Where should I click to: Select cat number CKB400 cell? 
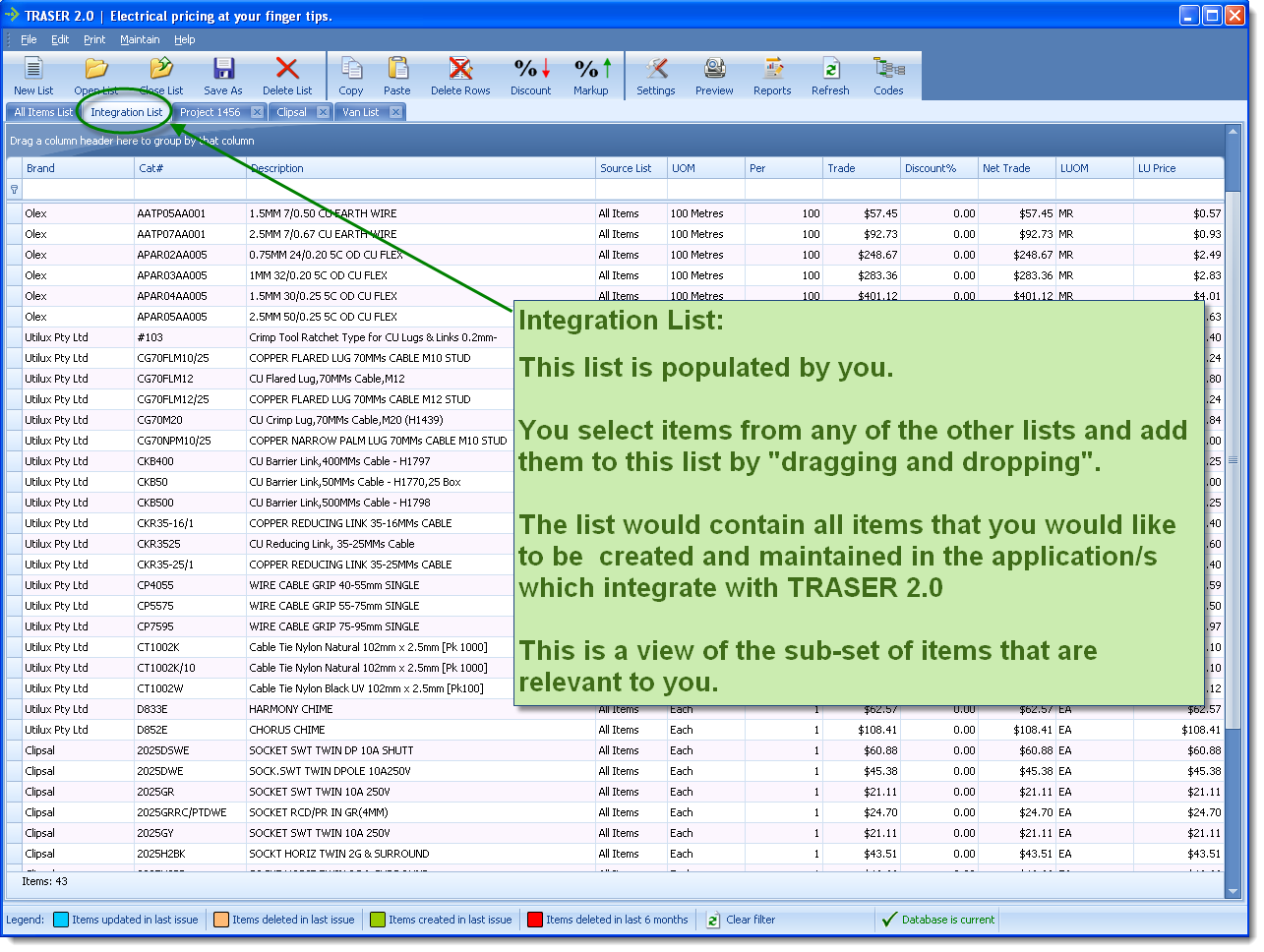coord(190,461)
